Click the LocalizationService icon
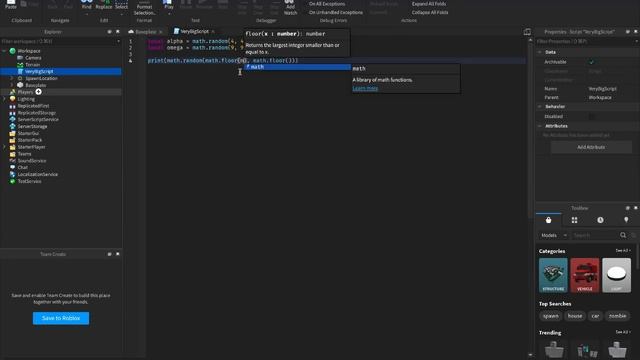The height and width of the screenshot is (360, 640). (x=13, y=174)
